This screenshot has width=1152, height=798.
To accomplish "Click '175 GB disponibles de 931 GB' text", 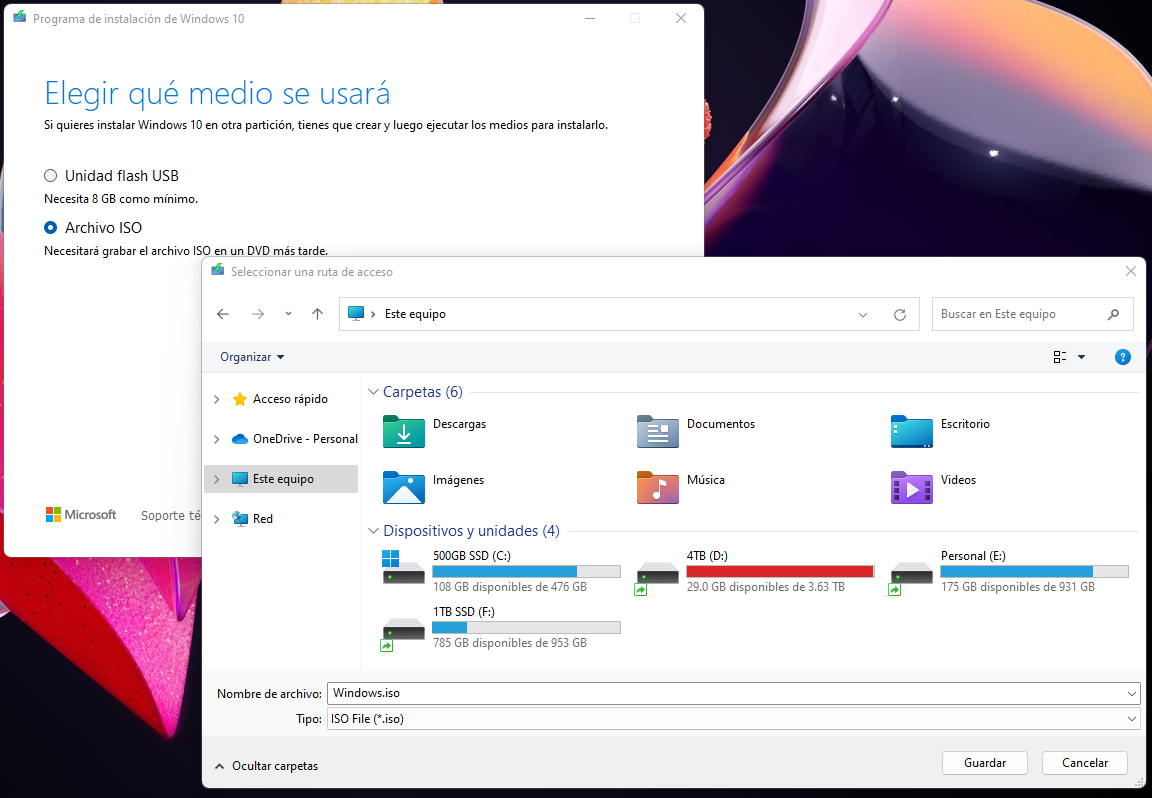I will click(1018, 587).
